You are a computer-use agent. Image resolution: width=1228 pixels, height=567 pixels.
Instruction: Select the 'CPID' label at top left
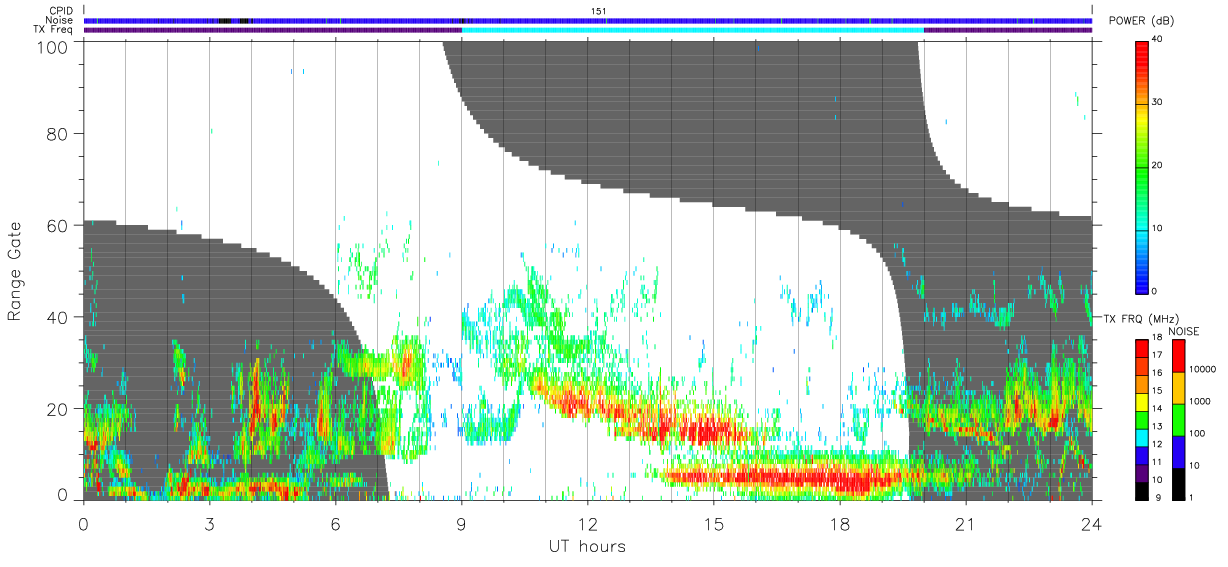62,11
